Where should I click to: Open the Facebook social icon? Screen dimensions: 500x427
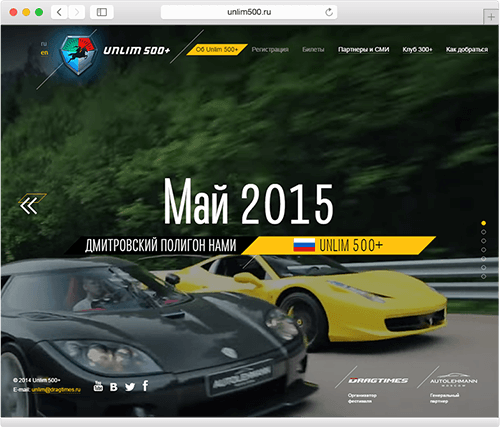tap(145, 386)
